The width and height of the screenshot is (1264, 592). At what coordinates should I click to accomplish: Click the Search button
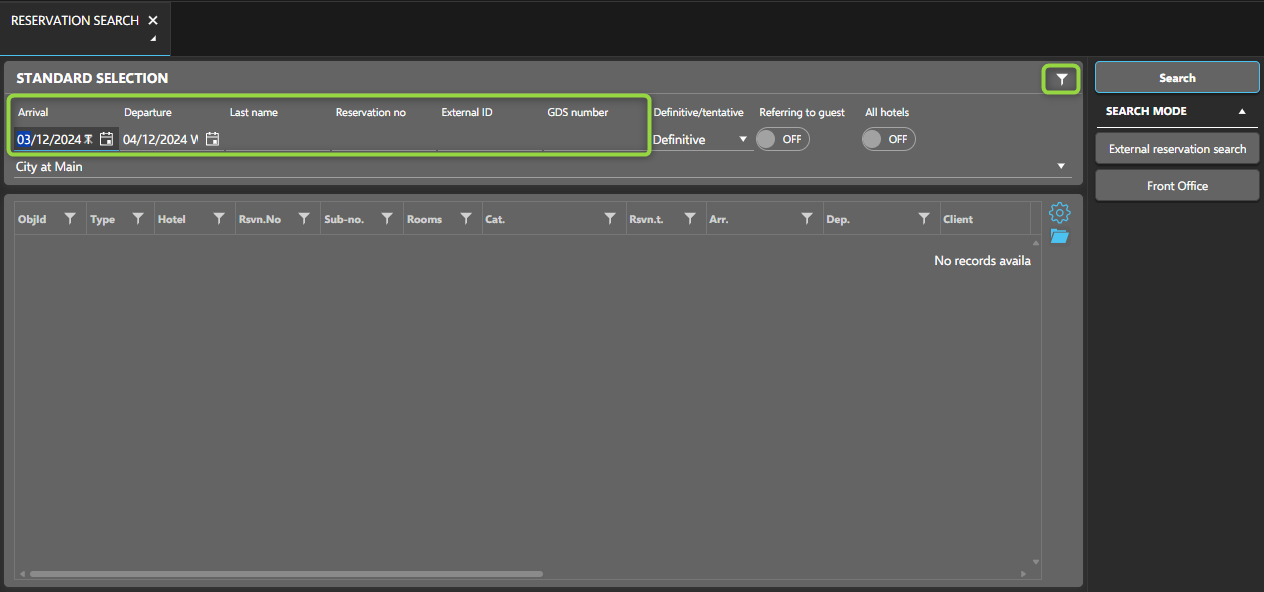point(1177,78)
